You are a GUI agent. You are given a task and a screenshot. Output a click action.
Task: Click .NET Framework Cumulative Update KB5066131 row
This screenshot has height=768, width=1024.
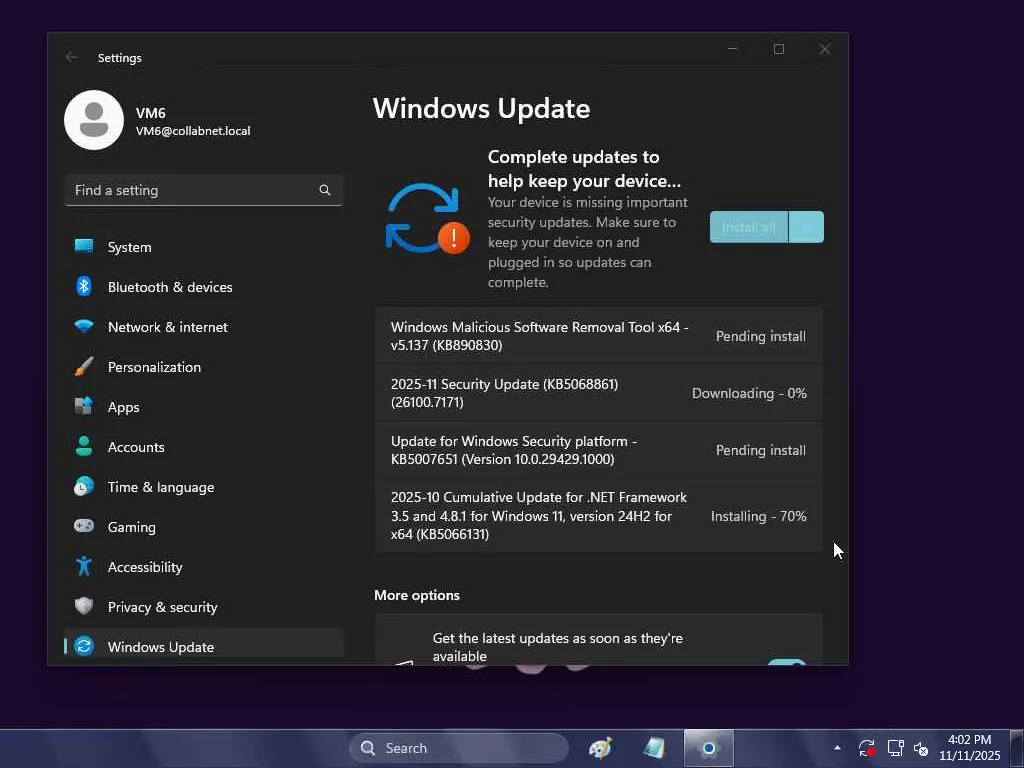pos(598,515)
